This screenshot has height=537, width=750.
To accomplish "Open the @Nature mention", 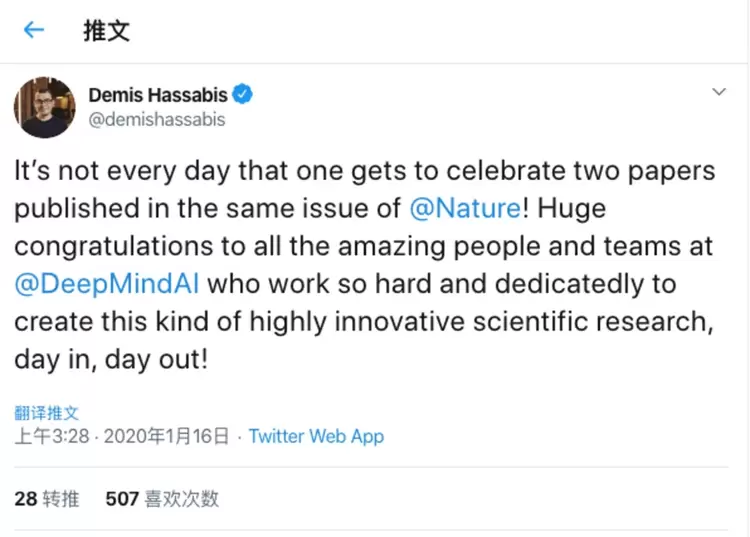I will 465,209.
